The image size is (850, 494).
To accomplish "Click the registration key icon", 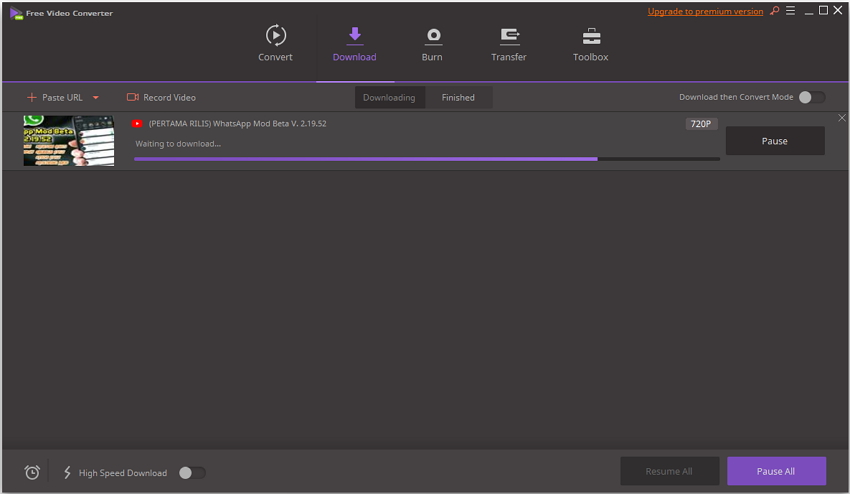I will 775,10.
